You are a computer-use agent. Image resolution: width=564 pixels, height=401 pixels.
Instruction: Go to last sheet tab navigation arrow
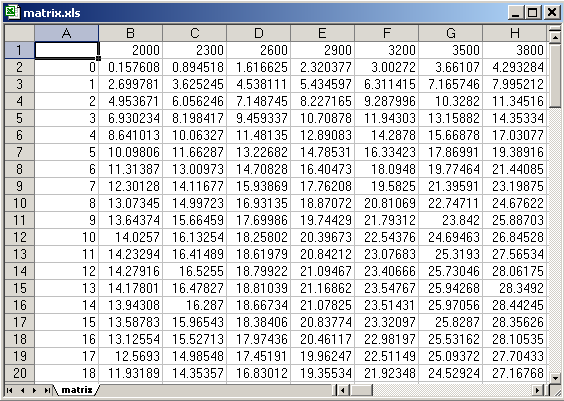(x=47, y=390)
